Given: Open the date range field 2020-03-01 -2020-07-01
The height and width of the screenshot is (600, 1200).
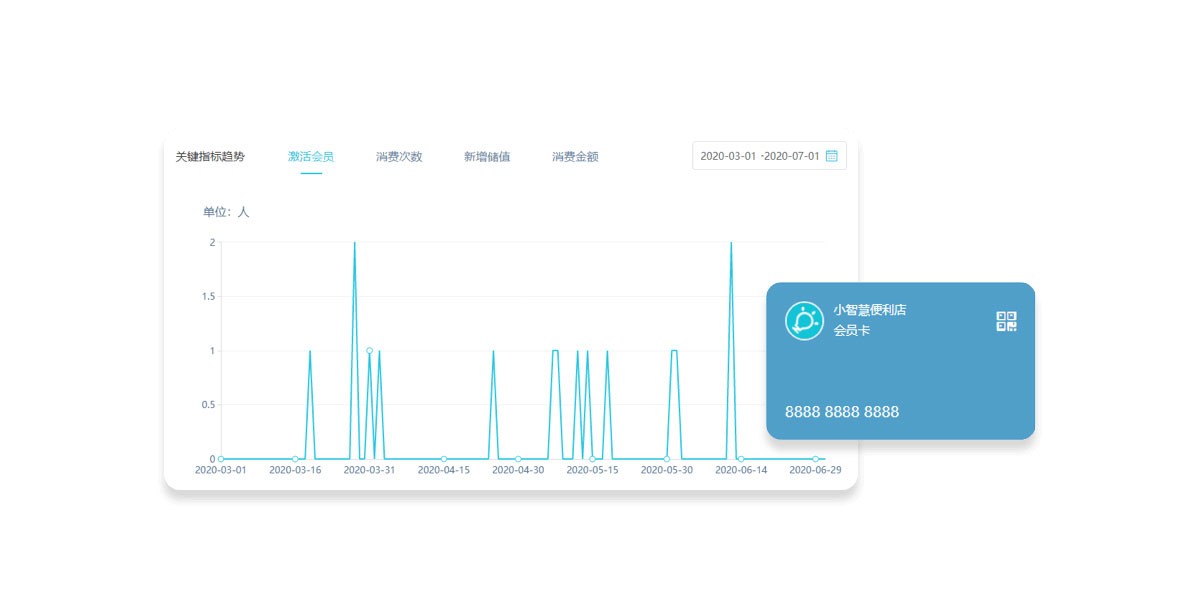Looking at the screenshot, I should 769,156.
